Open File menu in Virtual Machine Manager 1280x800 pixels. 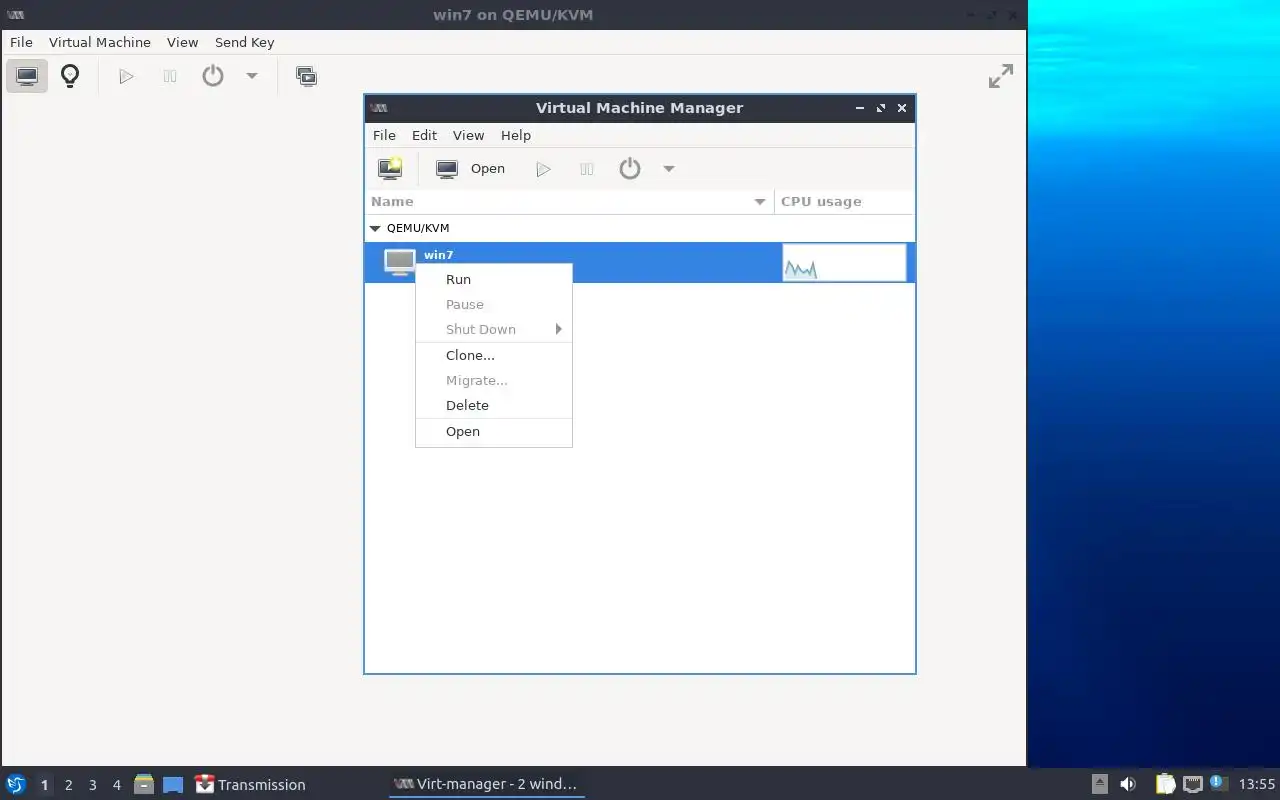pos(384,135)
